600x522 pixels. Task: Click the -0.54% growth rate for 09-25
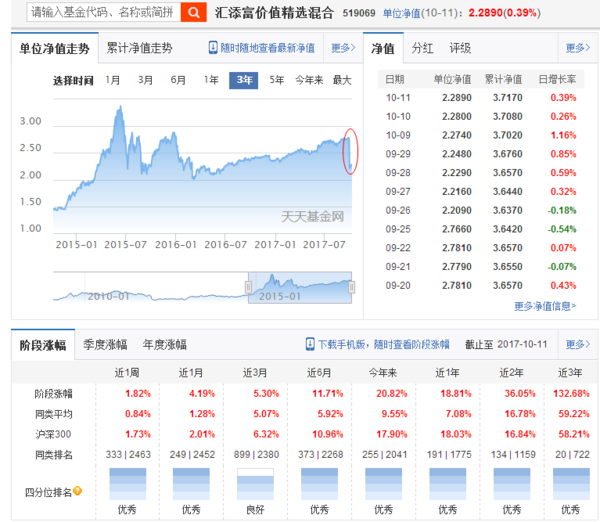562,229
